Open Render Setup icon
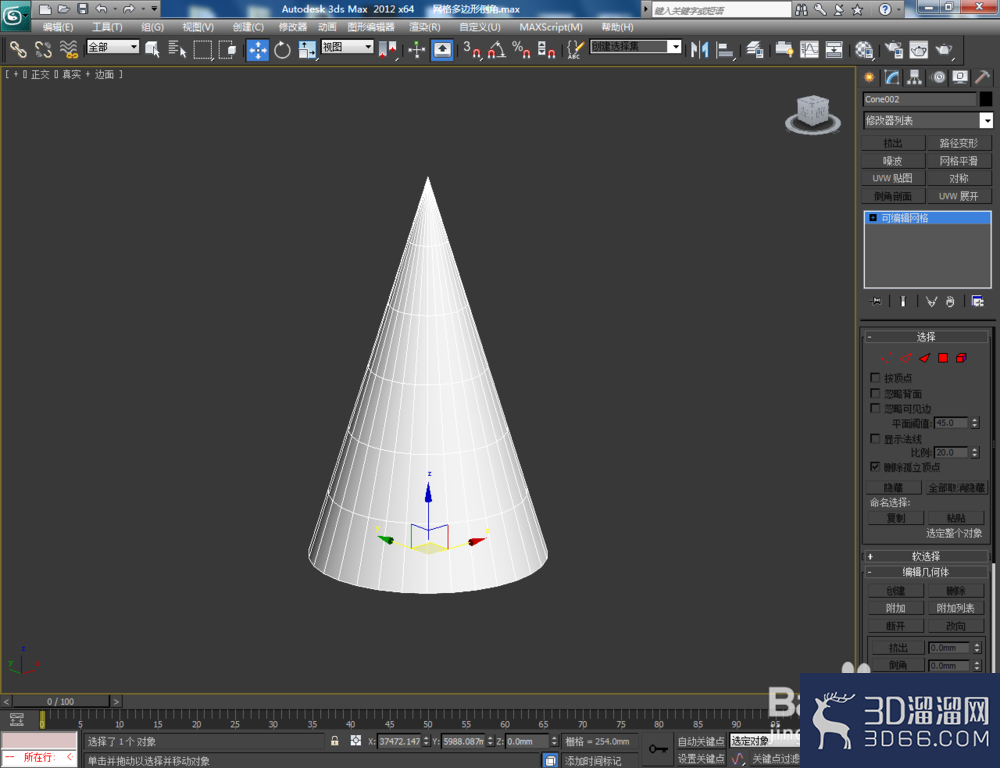 pyautogui.click(x=893, y=49)
